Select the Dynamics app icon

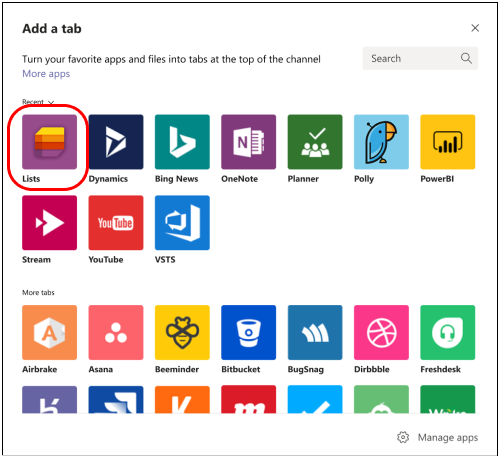[116, 142]
